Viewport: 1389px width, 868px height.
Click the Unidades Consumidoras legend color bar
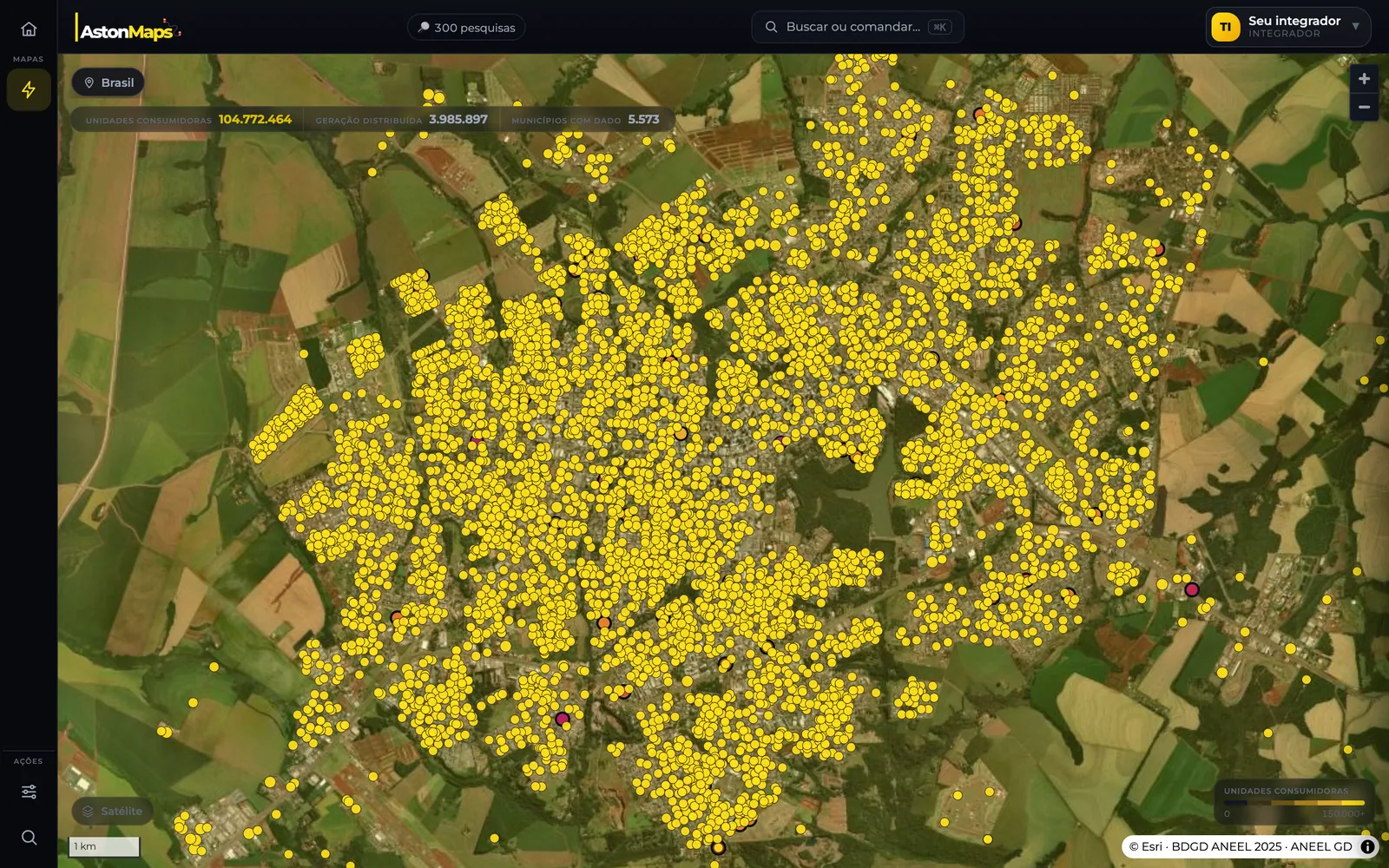pos(1294,803)
